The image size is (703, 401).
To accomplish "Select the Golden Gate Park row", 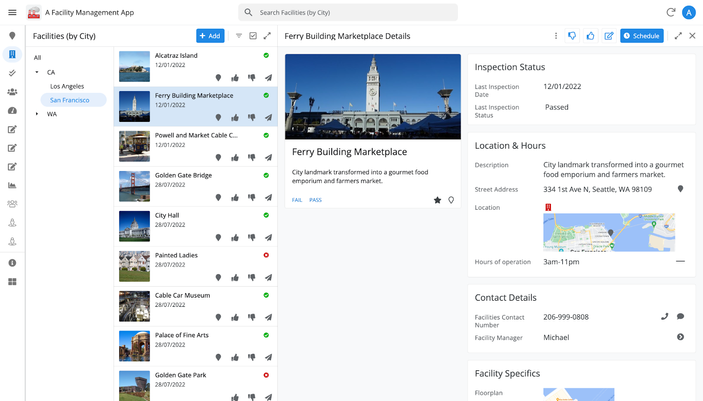I will [x=196, y=384].
